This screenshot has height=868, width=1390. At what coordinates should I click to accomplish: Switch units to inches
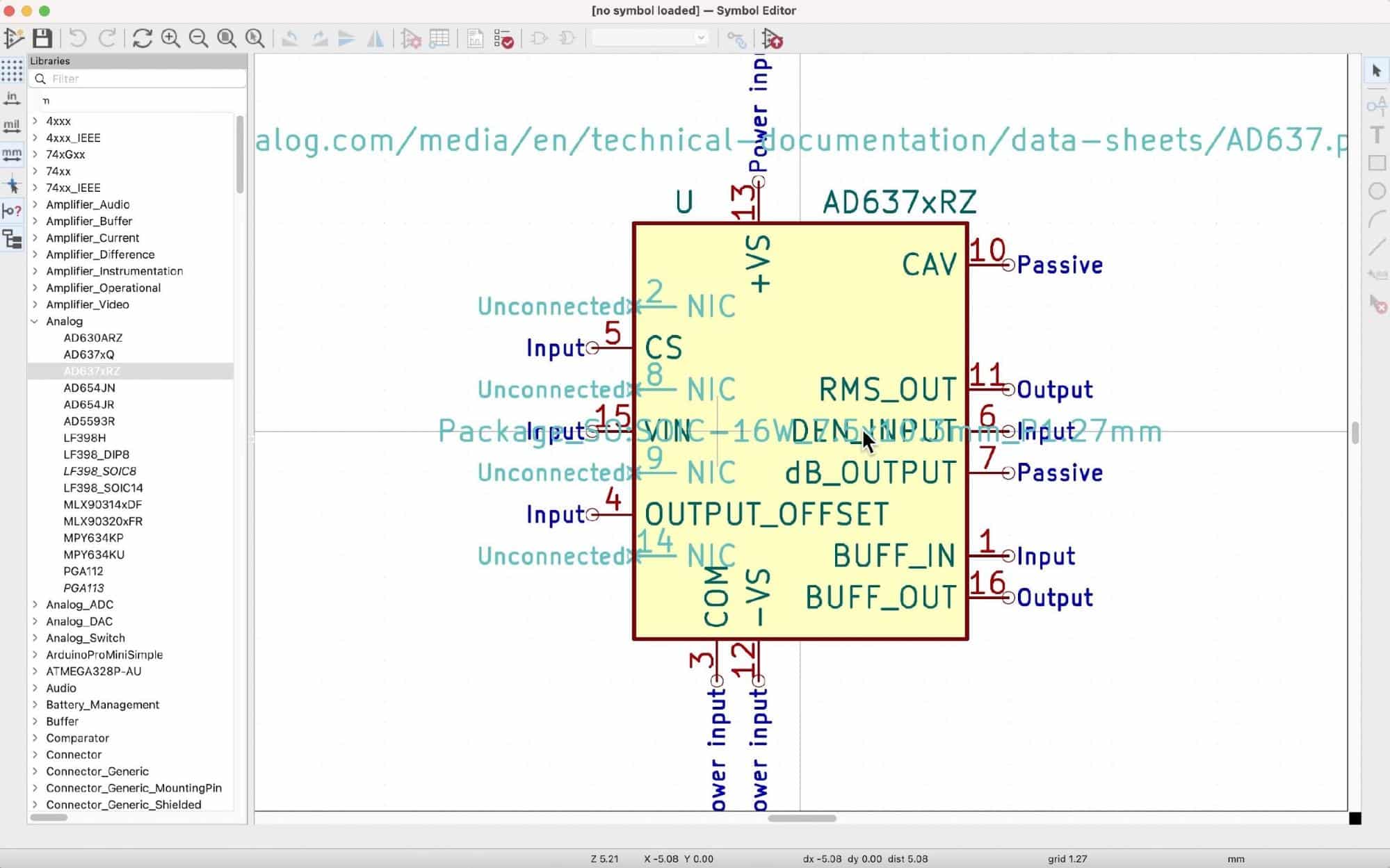pos(12,98)
